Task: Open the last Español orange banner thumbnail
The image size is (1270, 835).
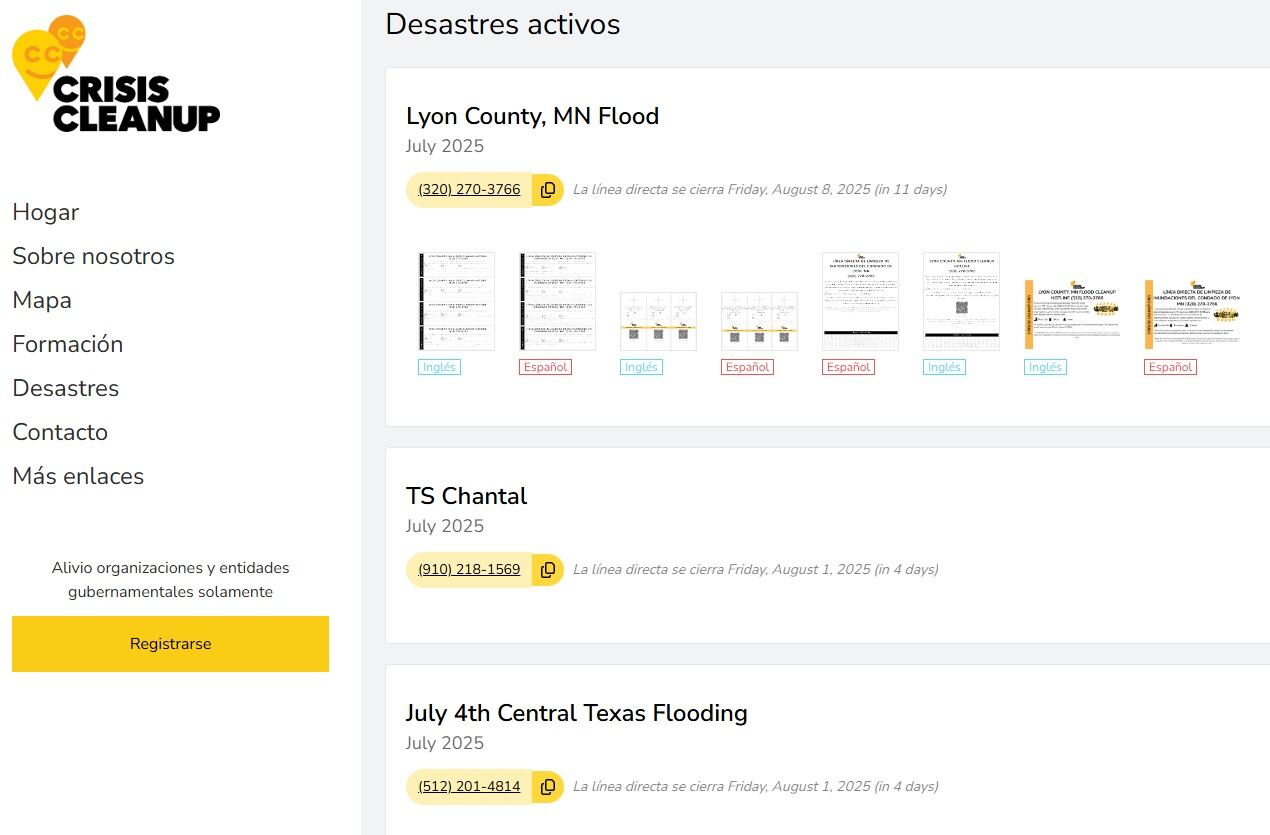Action: pyautogui.click(x=1192, y=314)
